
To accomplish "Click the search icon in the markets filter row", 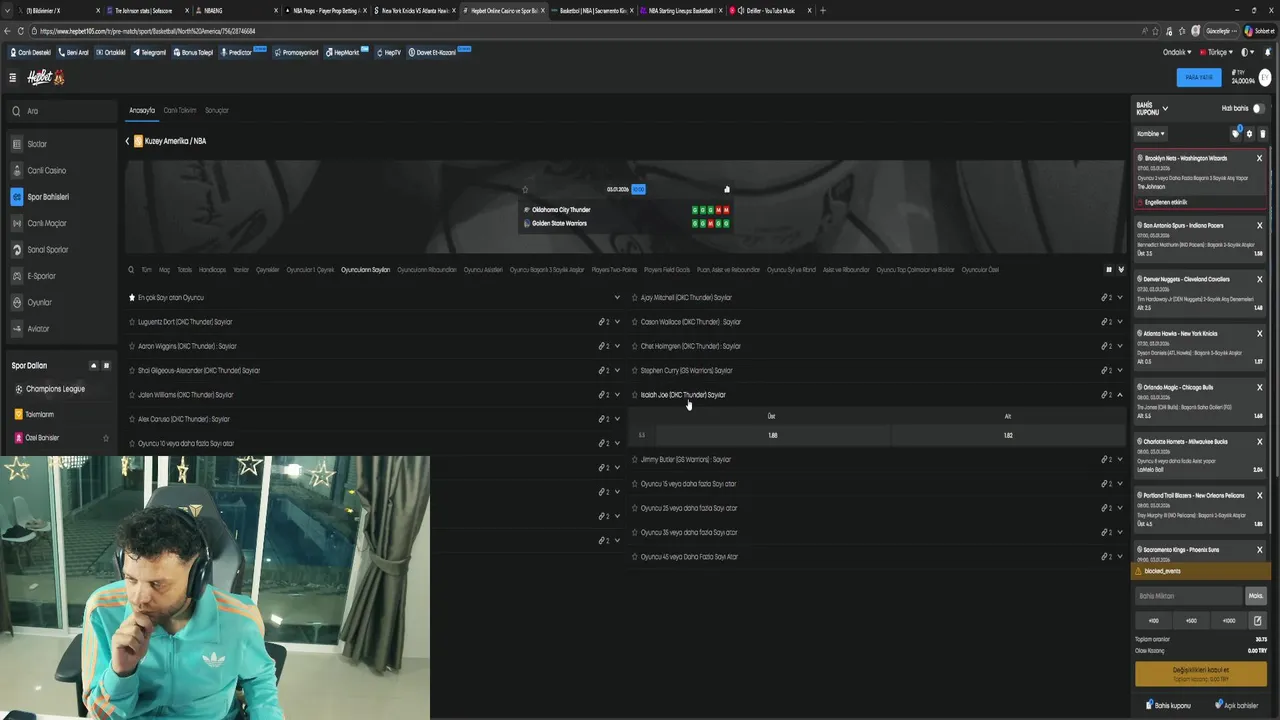I will [130, 269].
